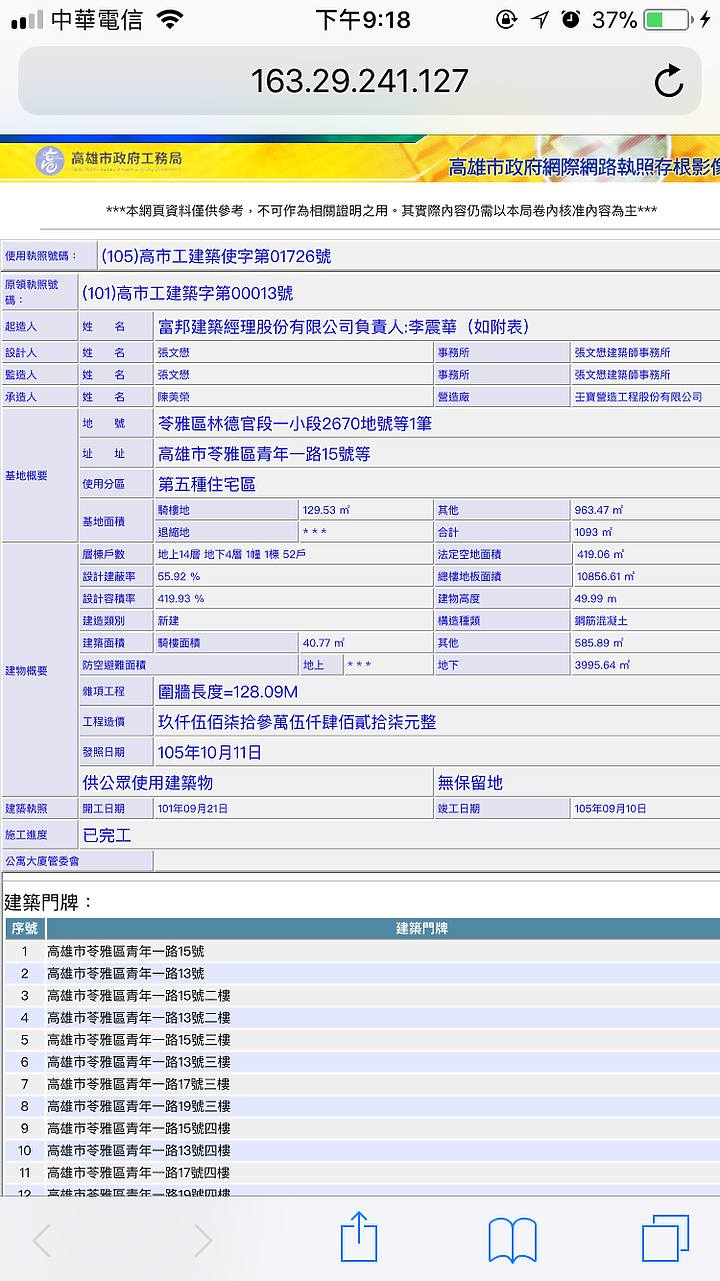720x1281 pixels.
Task: Select 王寶營造工程股份有限公司 contractor firm
Action: (638, 397)
